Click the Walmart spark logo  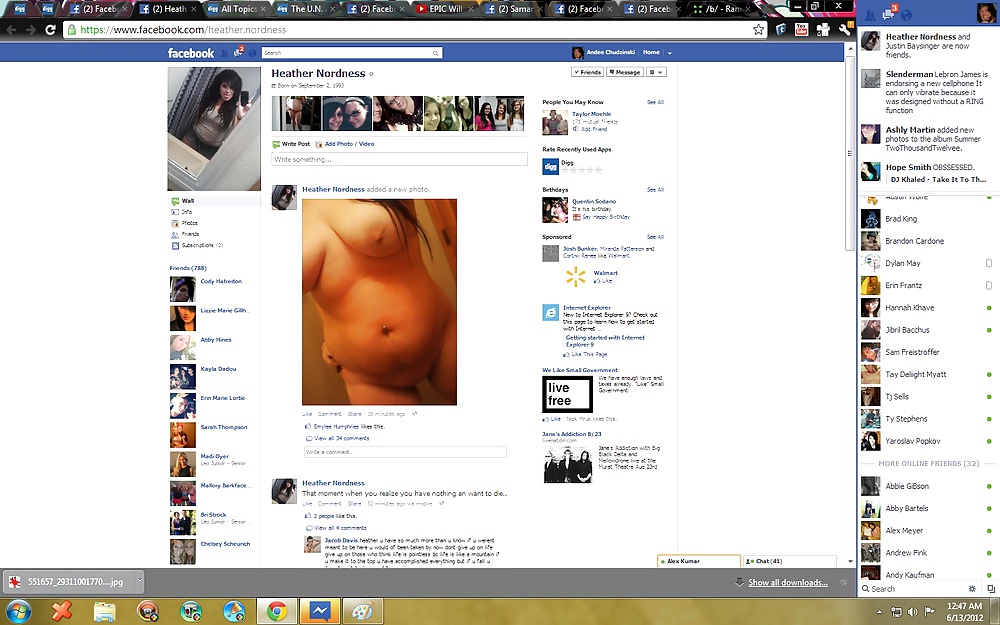coord(575,276)
